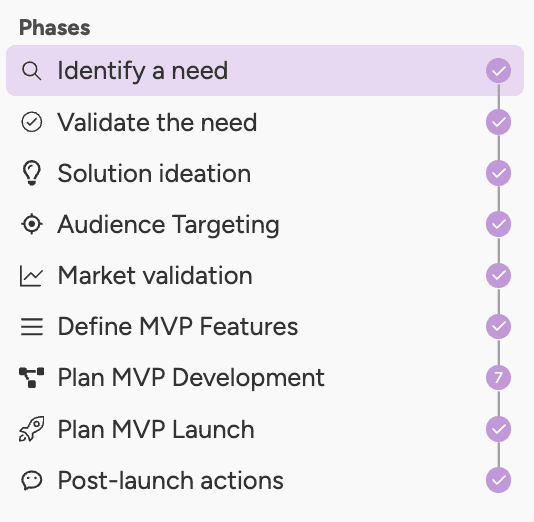The width and height of the screenshot is (534, 522).
Task: Click the circled check icon beside Validate the need
Action: (32, 122)
